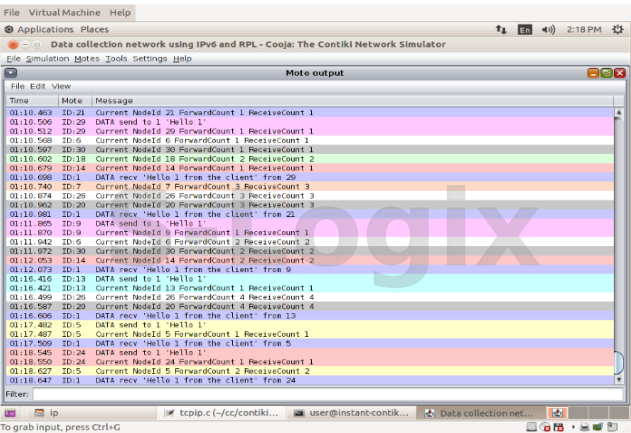Switch to Data collection net taskbar window
631x433 pixels.
tap(480, 413)
